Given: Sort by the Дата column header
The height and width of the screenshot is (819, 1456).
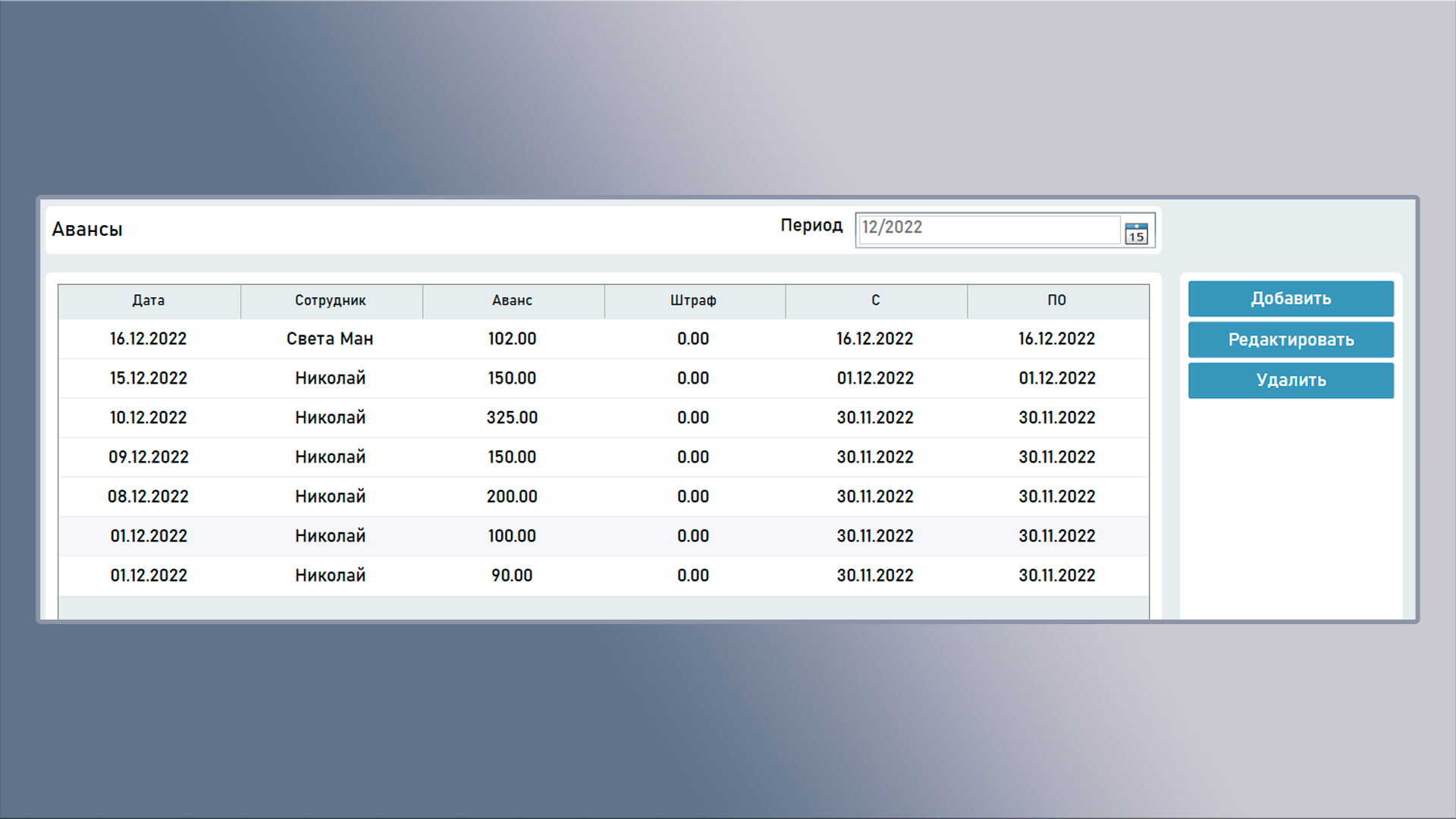Looking at the screenshot, I should [149, 301].
